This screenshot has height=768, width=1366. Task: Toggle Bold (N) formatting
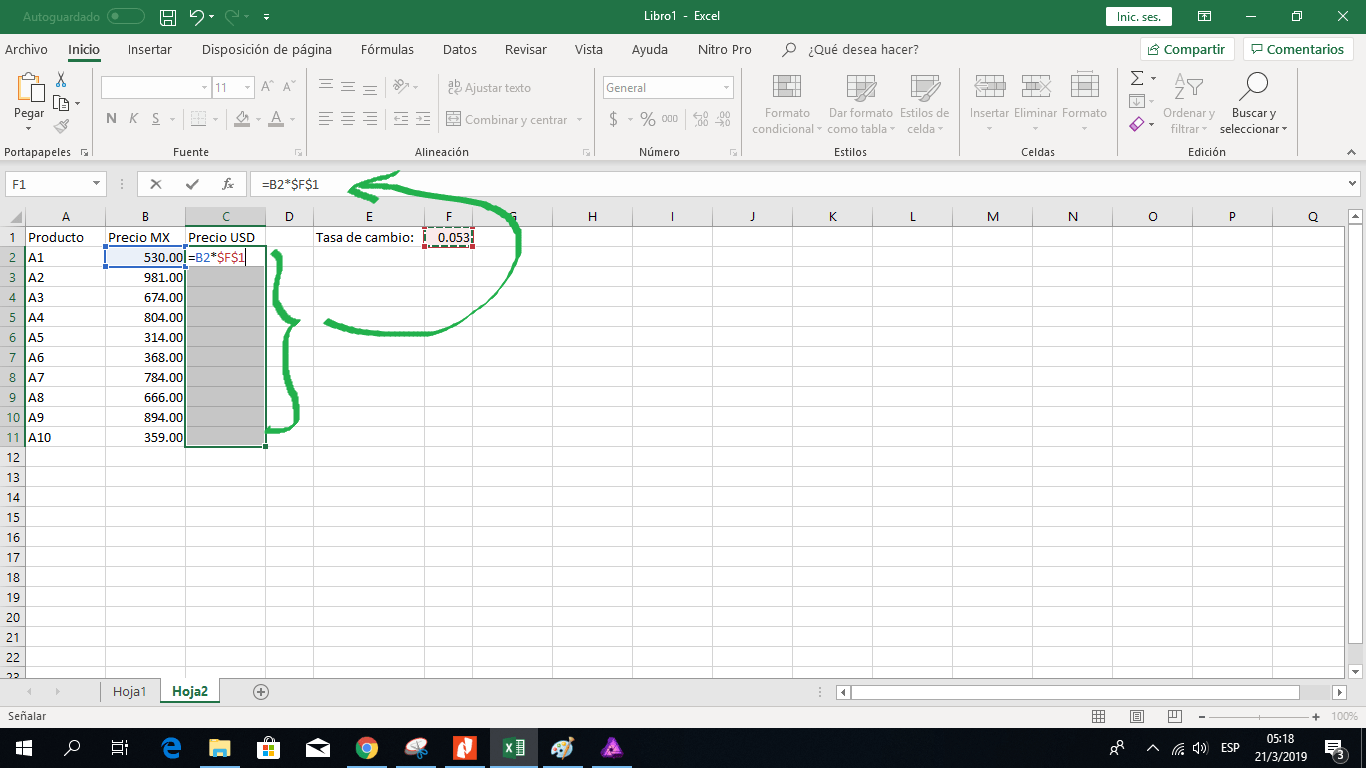click(x=112, y=119)
